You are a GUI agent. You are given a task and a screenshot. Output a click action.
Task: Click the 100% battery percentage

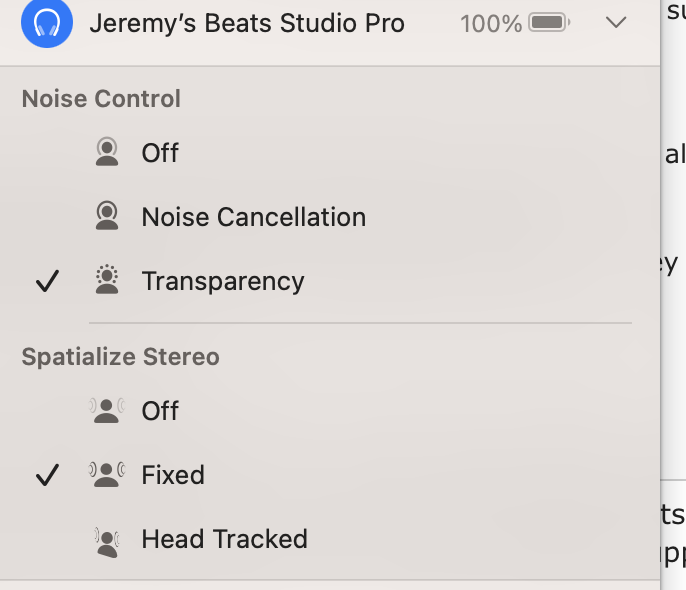[x=490, y=23]
